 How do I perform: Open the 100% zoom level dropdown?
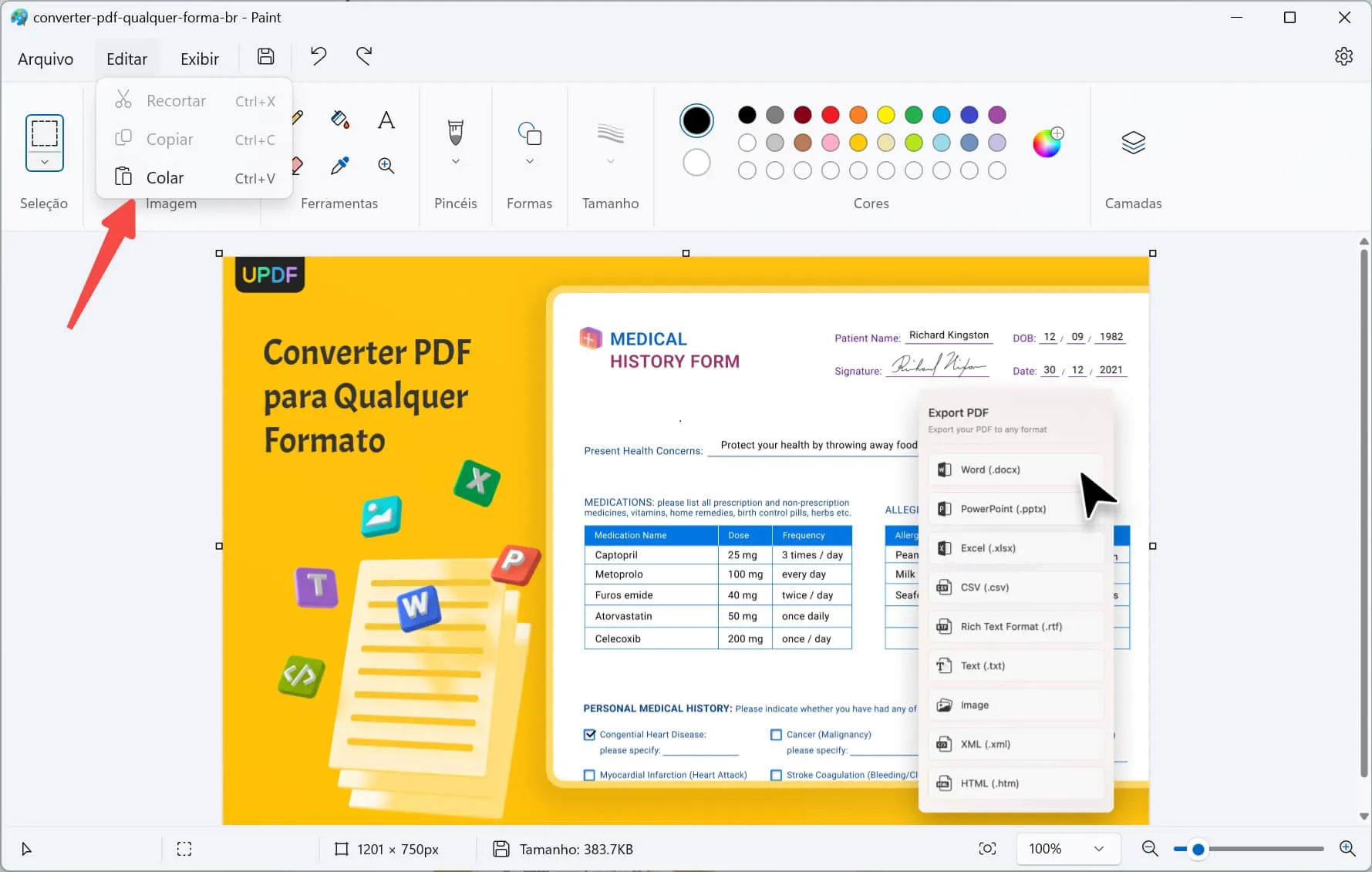(1067, 849)
